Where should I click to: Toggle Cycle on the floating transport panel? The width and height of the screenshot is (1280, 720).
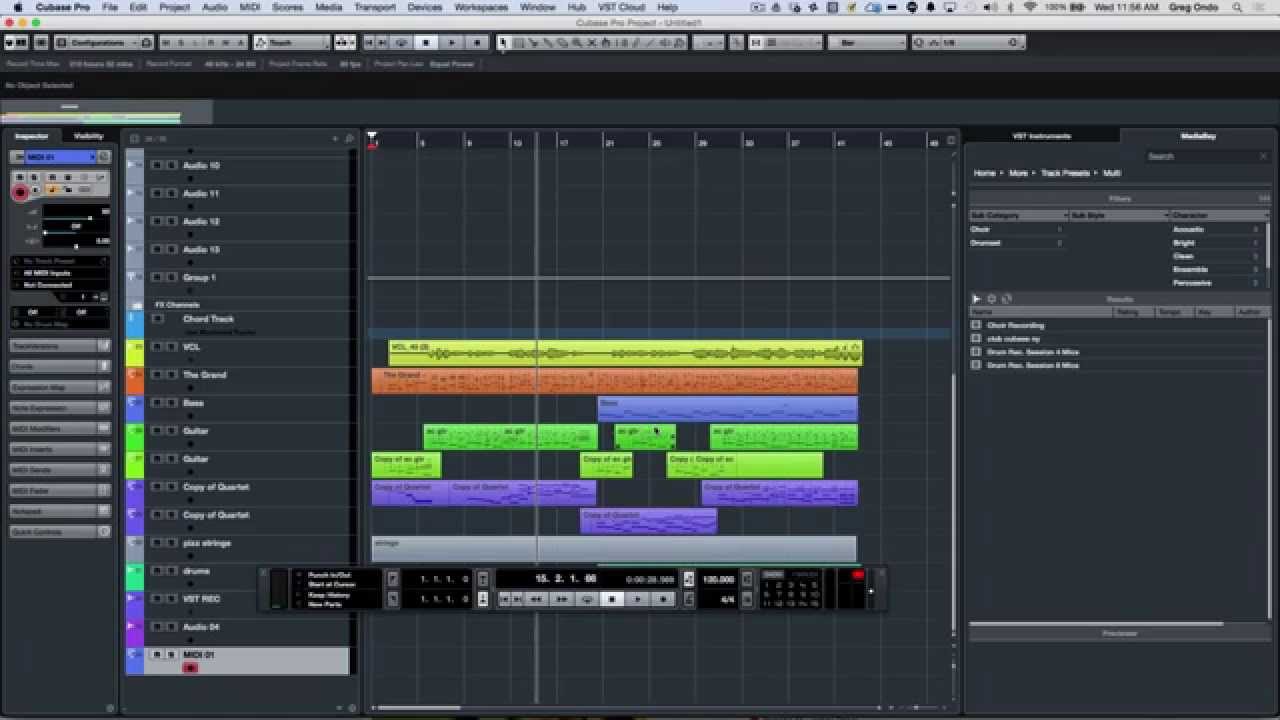[x=587, y=599]
